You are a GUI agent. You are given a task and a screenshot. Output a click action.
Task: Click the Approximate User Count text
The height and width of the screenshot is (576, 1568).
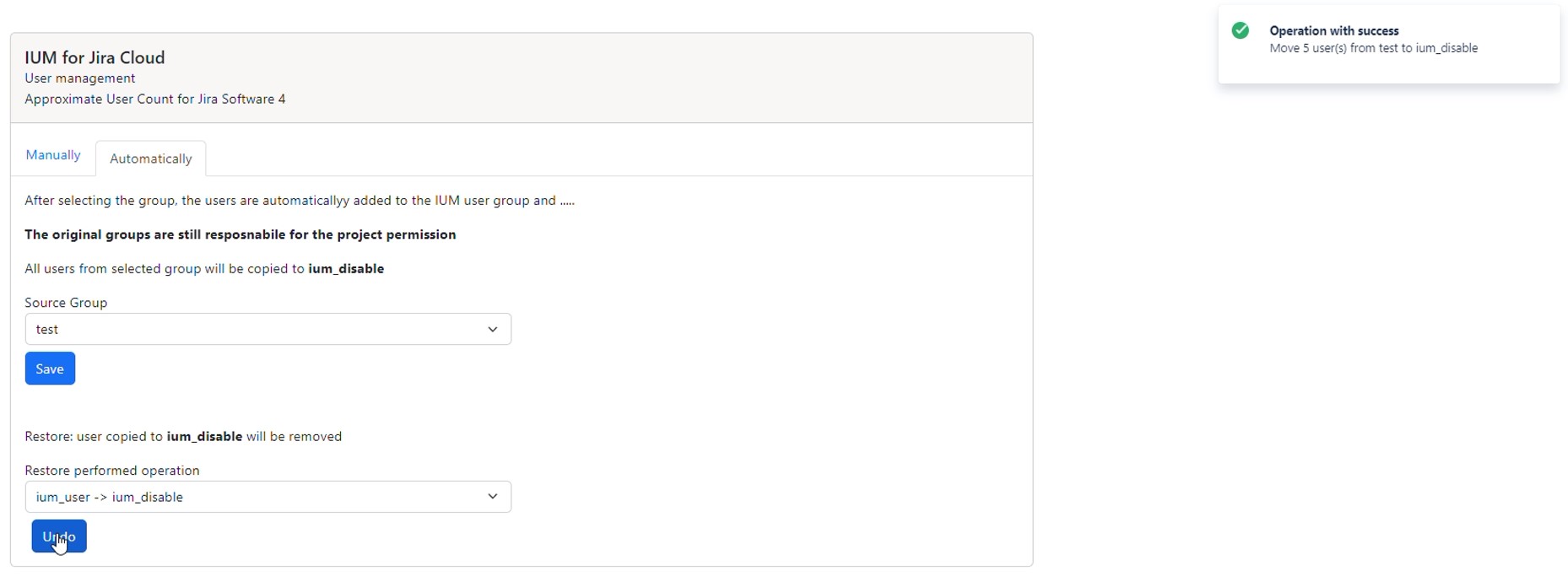[x=155, y=100]
